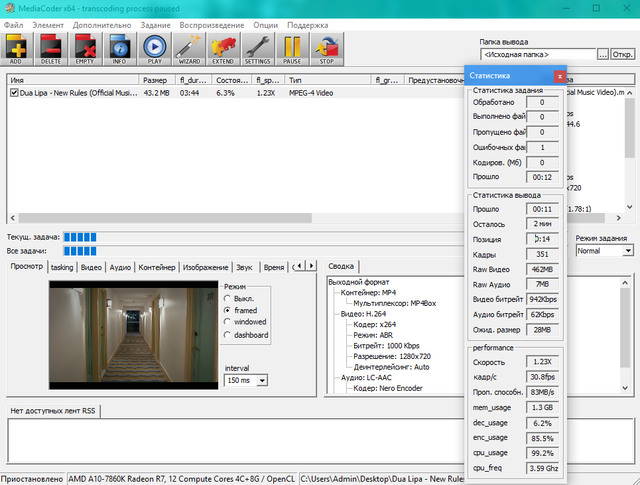Open file INFO from the toolbar

(x=119, y=47)
